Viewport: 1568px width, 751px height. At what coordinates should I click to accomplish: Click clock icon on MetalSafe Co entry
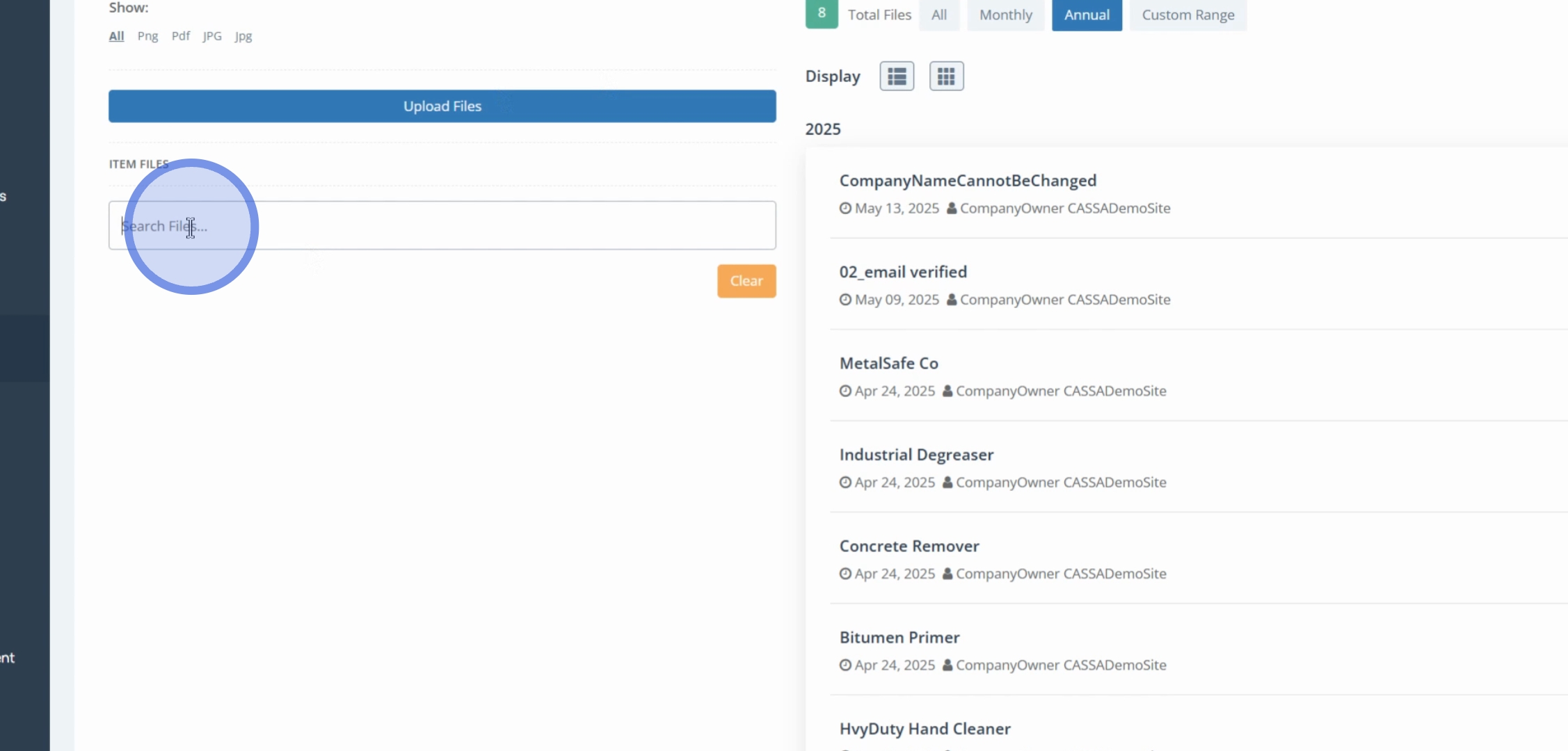point(845,391)
